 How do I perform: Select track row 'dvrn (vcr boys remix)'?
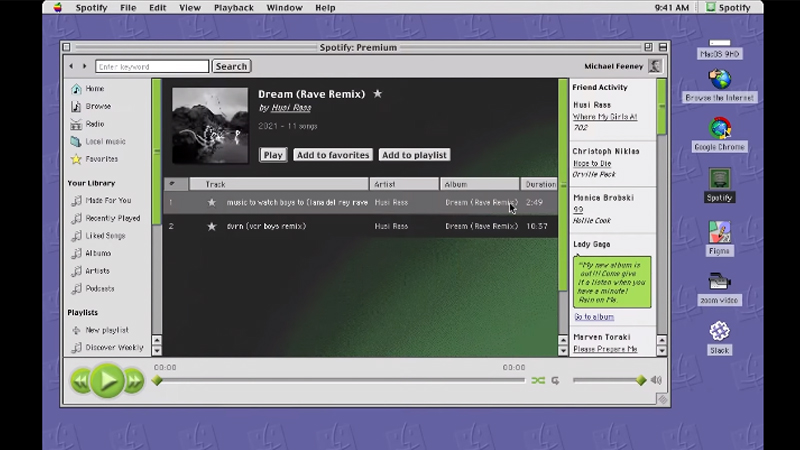pos(360,226)
